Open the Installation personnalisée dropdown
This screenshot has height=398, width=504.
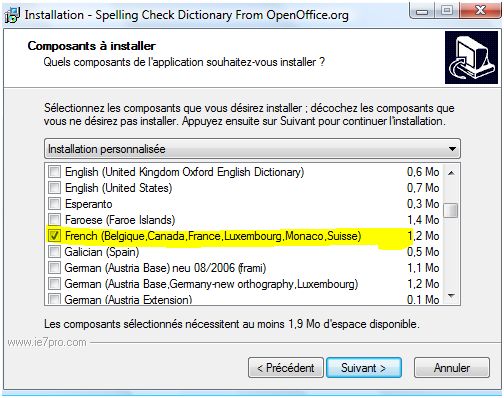coord(252,149)
